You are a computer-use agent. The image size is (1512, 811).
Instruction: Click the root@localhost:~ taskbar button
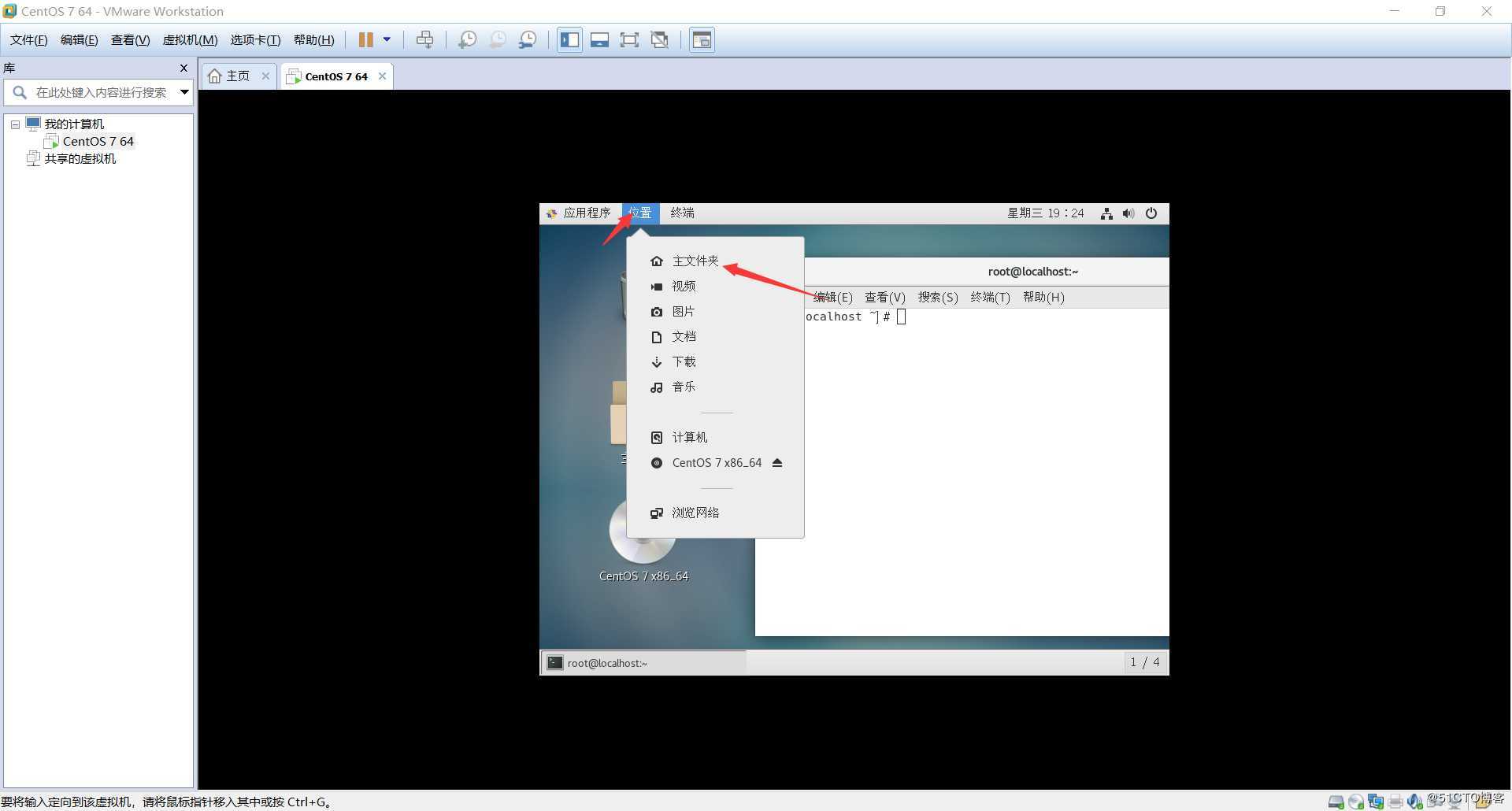pyautogui.click(x=643, y=663)
